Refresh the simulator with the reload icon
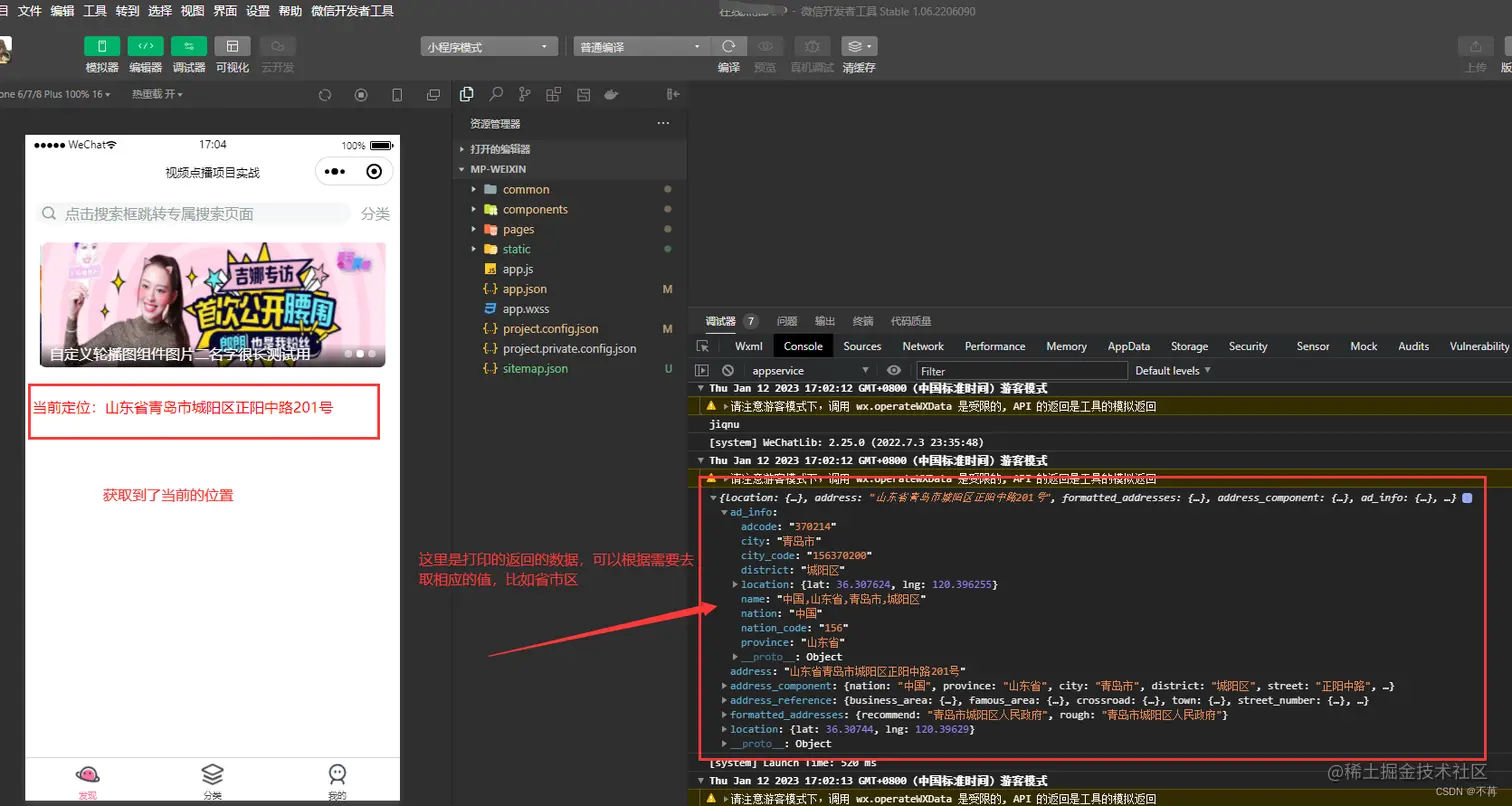The height and width of the screenshot is (806, 1512). pos(325,95)
